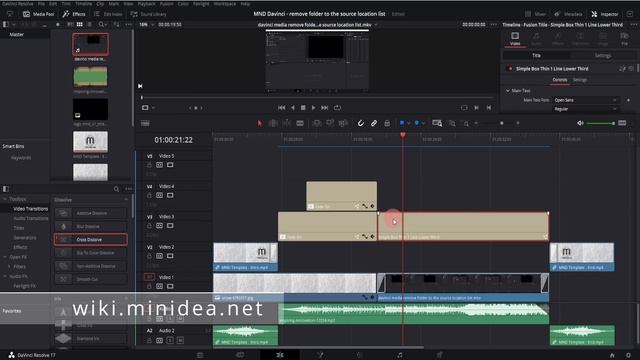The image size is (640, 360).
Task: Select green audio waveform media thumbnail
Action: pos(90,77)
